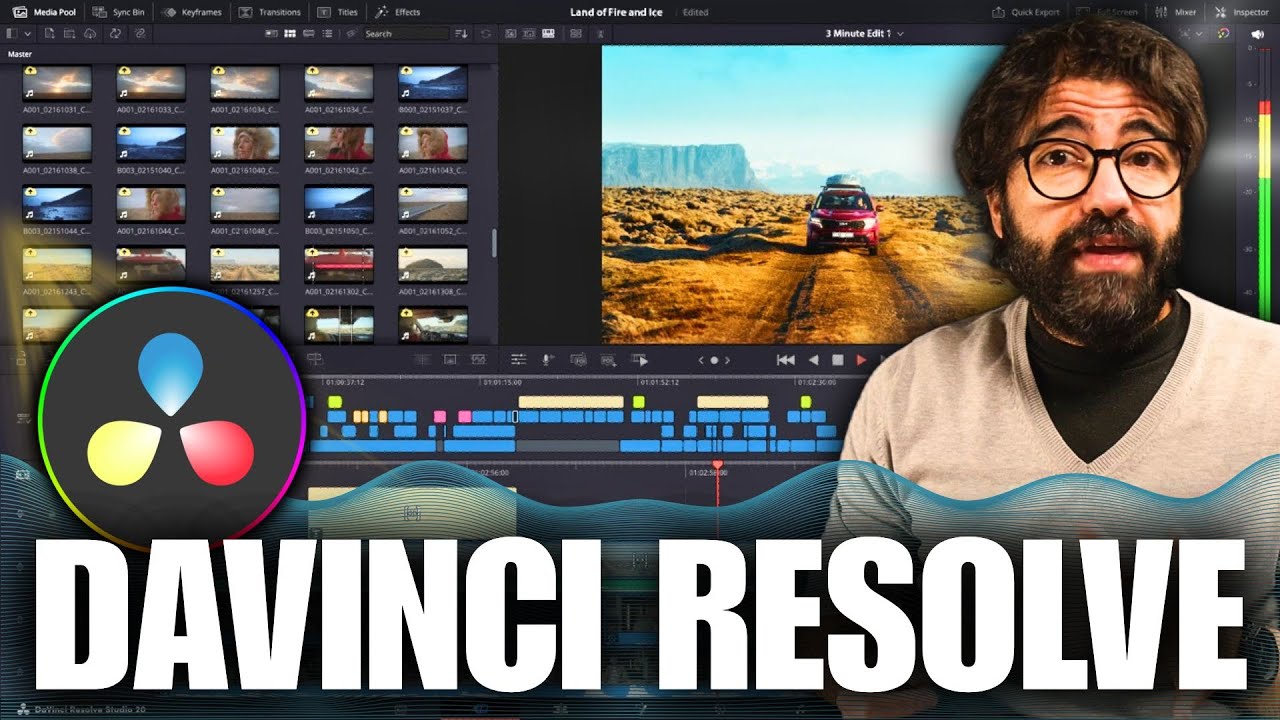Switch media pool to strip view

(x=310, y=34)
